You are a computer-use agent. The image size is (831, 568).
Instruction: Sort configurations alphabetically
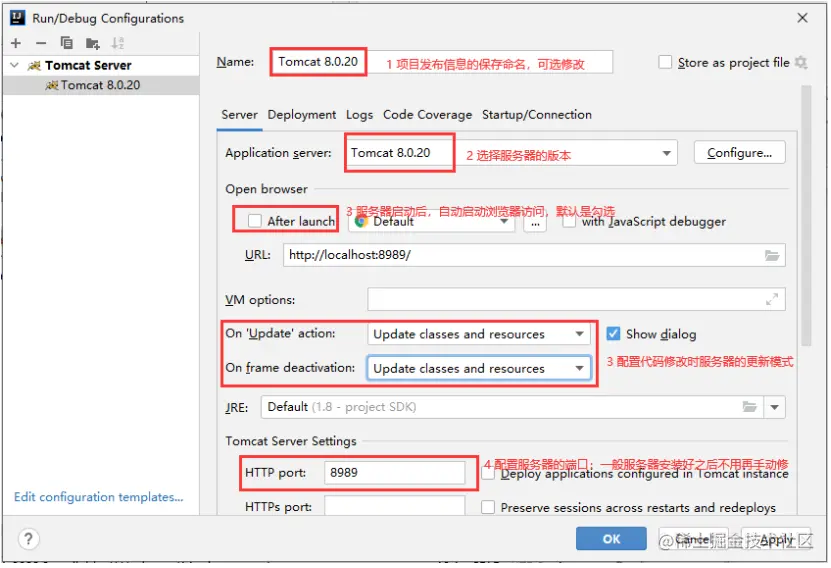[117, 43]
